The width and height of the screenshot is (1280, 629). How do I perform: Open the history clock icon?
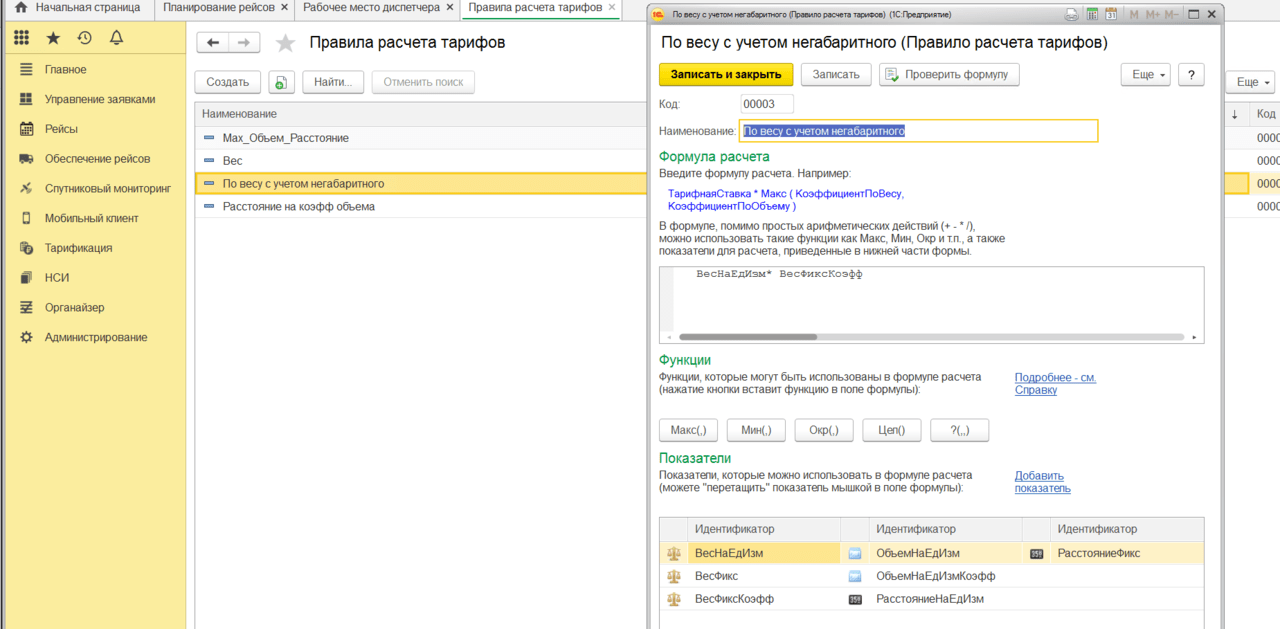click(x=84, y=38)
